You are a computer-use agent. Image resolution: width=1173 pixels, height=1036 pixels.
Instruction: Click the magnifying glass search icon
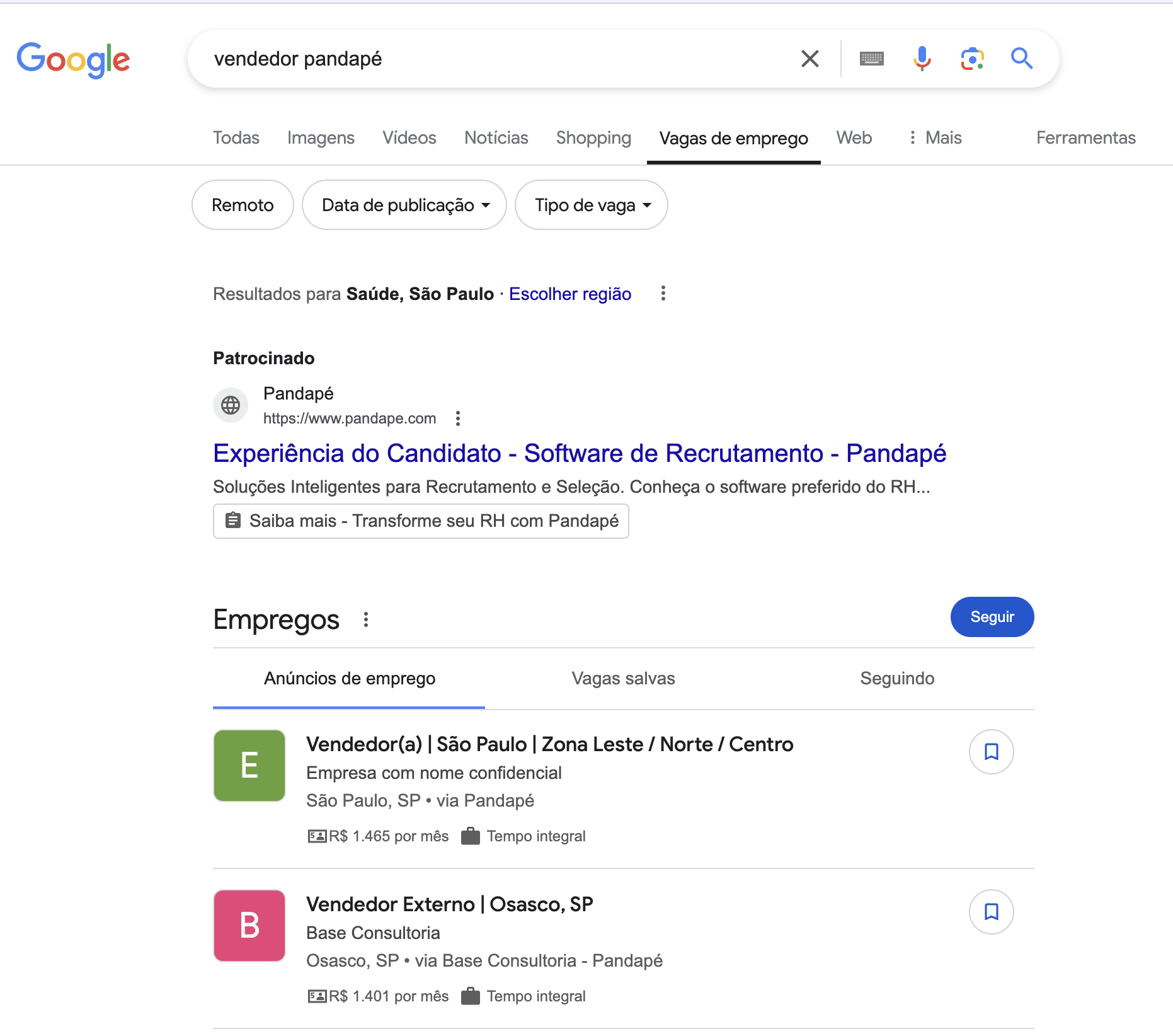tap(1021, 59)
